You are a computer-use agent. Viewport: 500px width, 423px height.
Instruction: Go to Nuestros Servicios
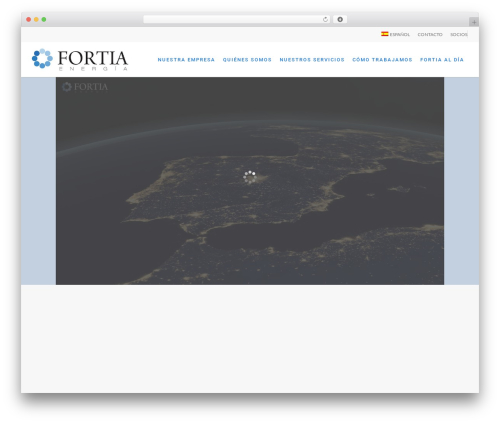coord(312,60)
